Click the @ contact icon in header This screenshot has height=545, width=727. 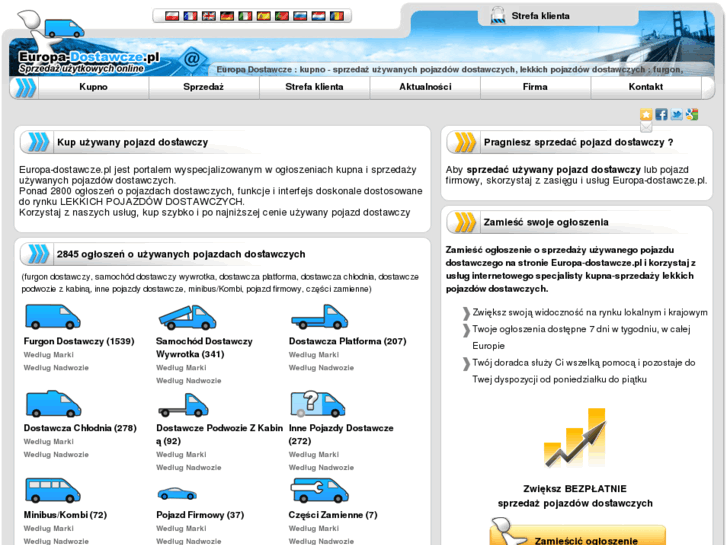pyautogui.click(x=191, y=59)
